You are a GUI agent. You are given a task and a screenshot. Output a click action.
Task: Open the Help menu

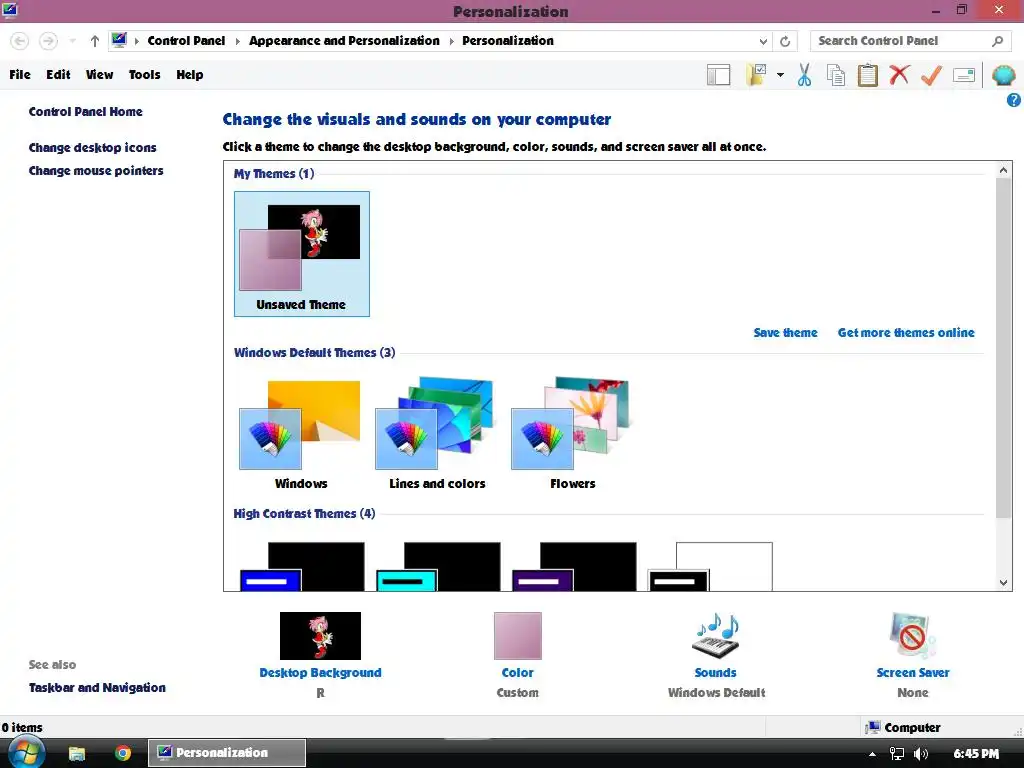189,74
